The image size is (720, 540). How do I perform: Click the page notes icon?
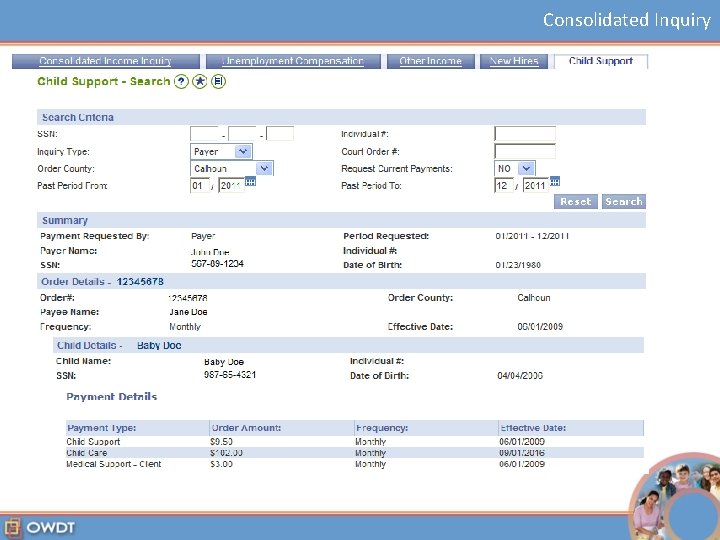tap(219, 82)
